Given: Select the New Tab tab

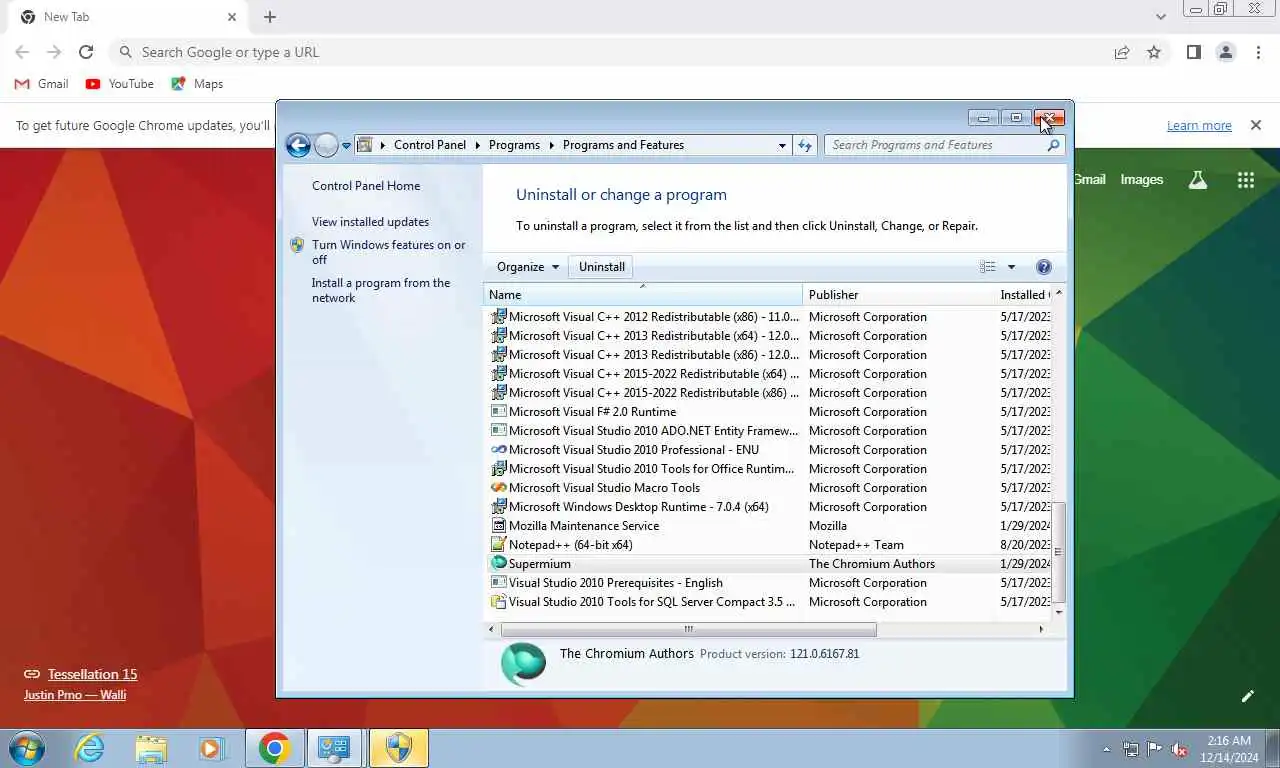Looking at the screenshot, I should coord(129,17).
